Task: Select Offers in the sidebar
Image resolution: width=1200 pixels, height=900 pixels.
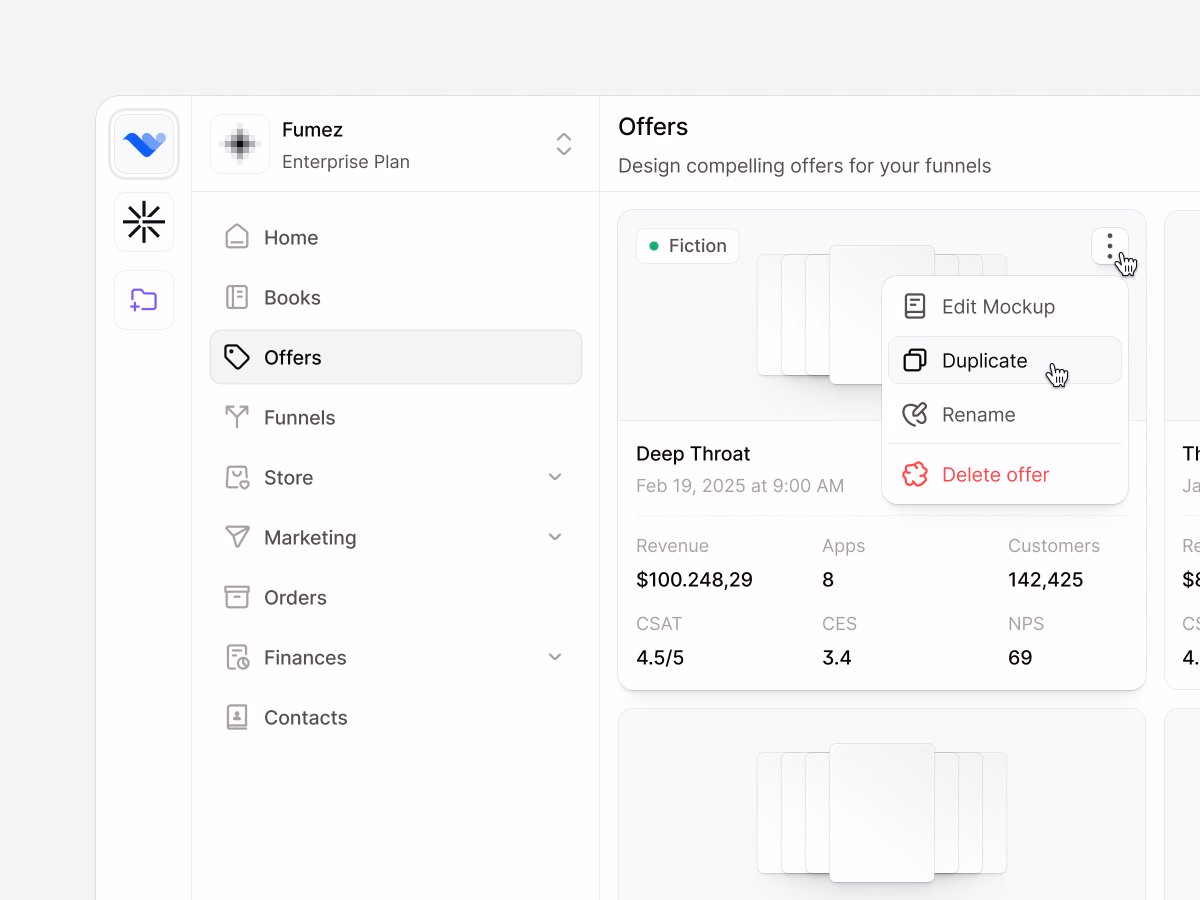Action: click(396, 357)
